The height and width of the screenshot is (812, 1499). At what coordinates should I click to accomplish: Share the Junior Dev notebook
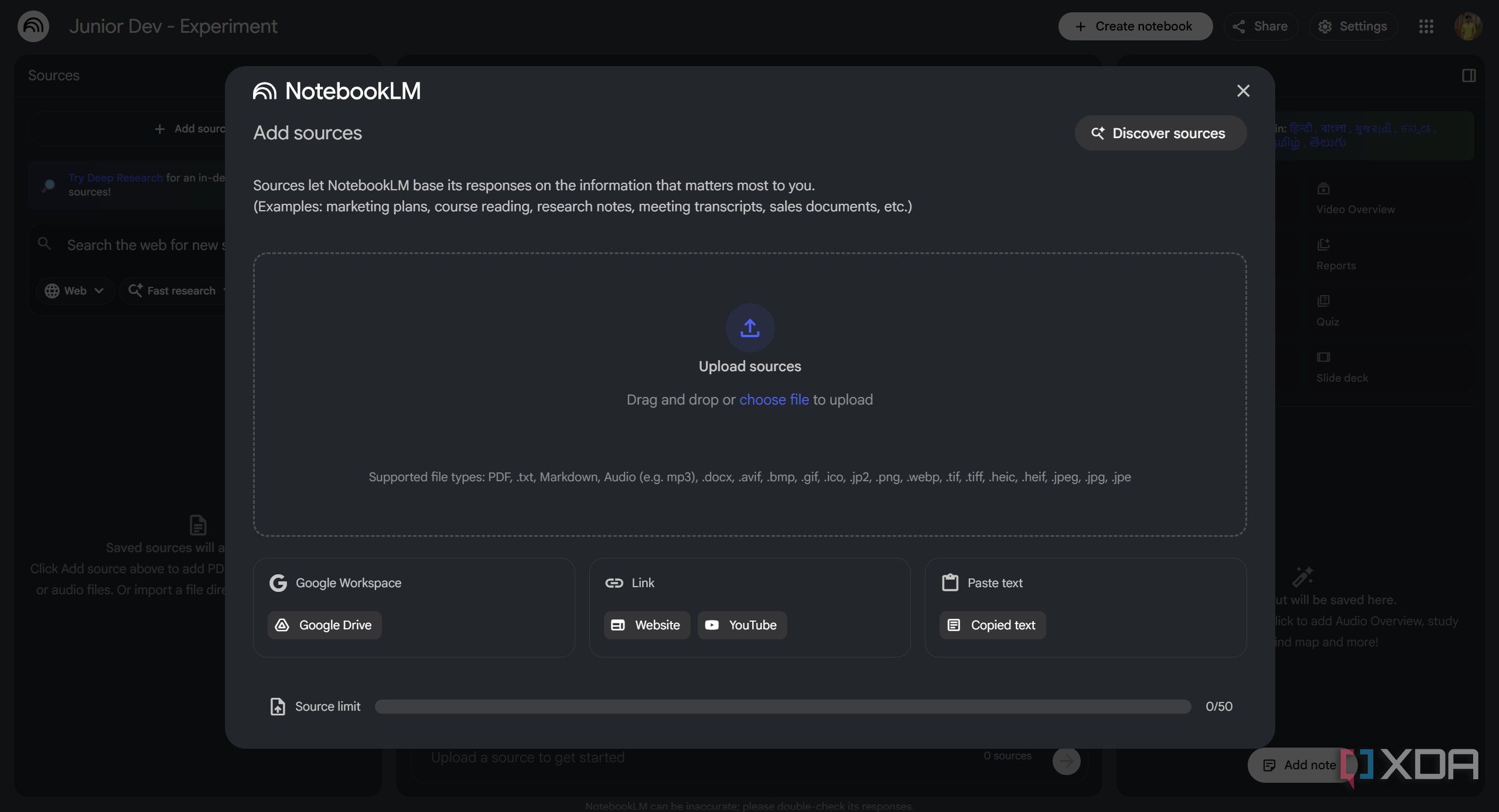pyautogui.click(x=1261, y=26)
